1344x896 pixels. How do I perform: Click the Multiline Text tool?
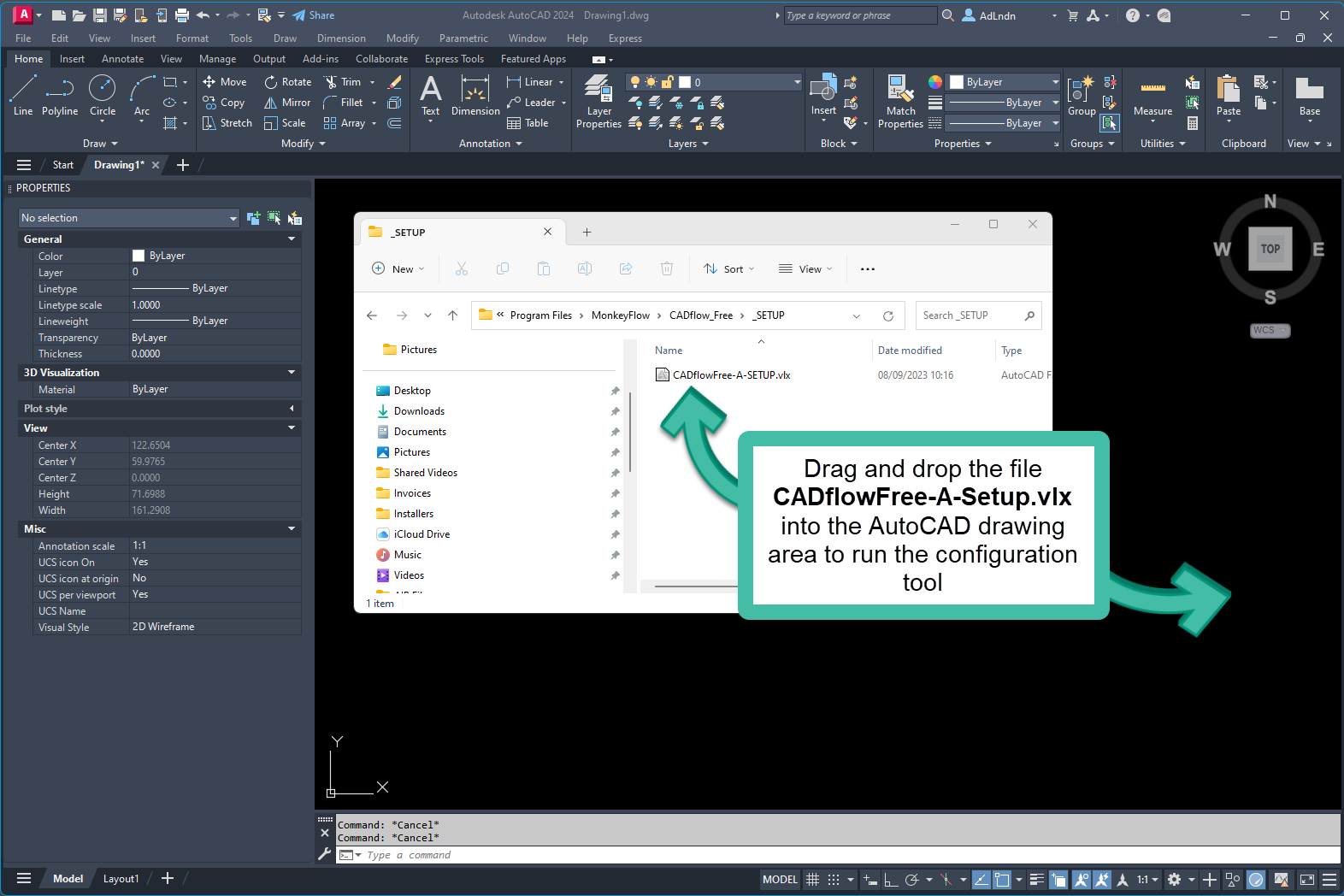(431, 94)
